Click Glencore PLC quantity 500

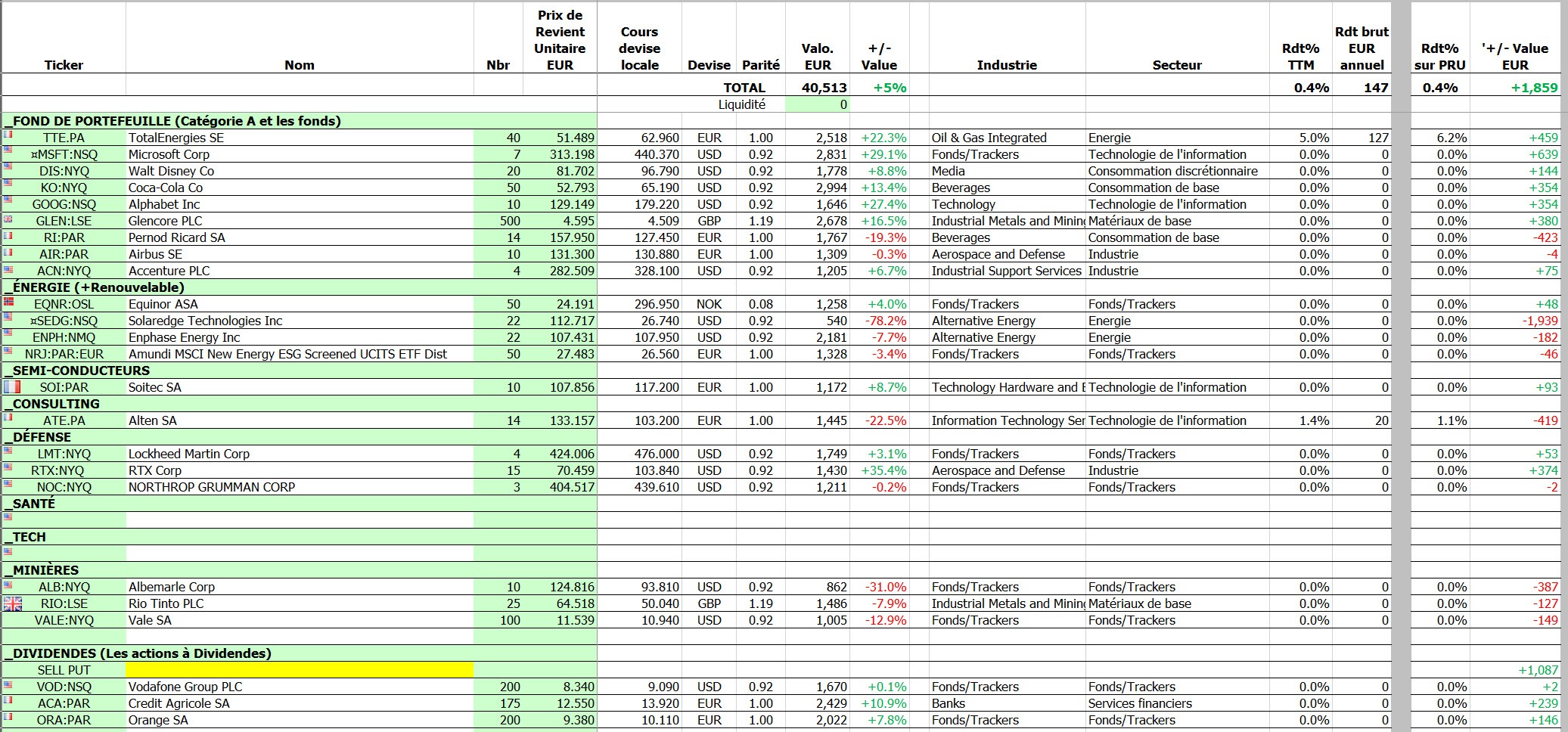[498, 221]
